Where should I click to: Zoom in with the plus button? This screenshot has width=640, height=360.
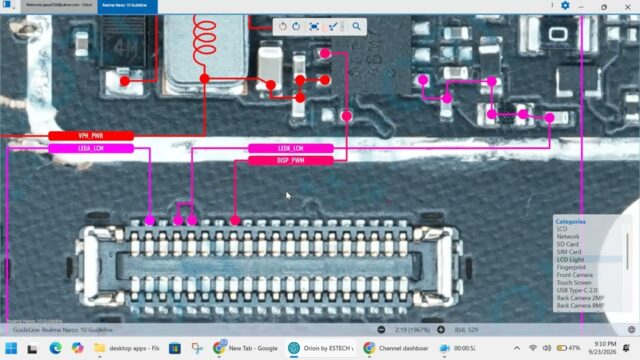(441, 329)
